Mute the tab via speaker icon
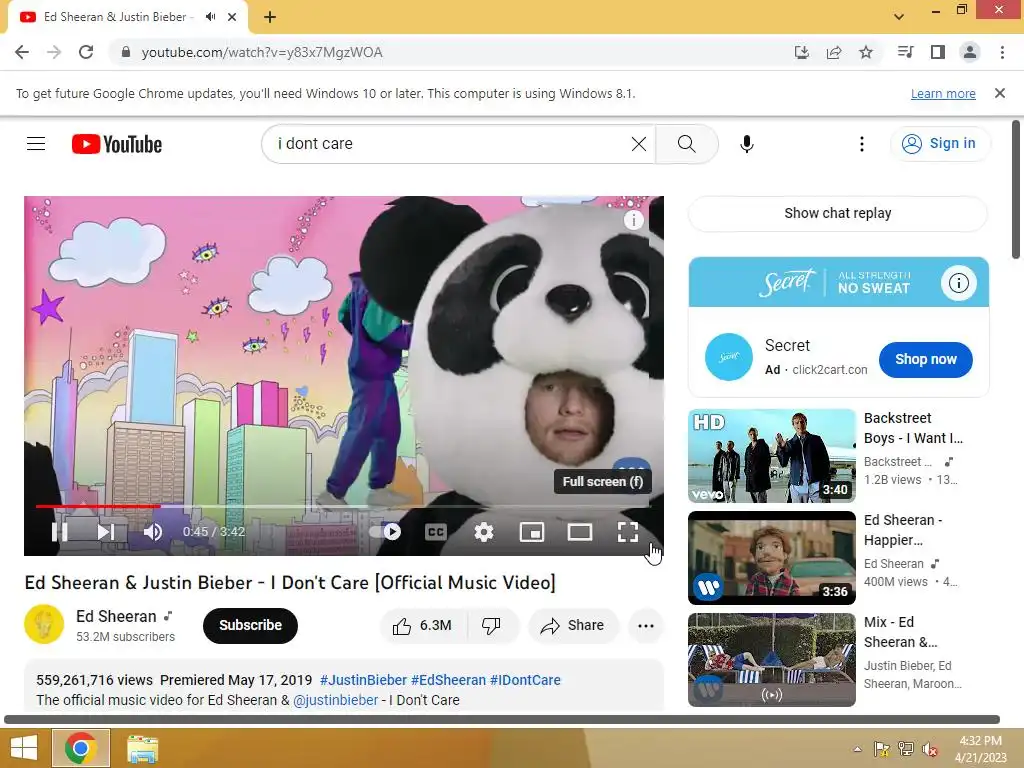This screenshot has width=1024, height=768. pos(210,17)
